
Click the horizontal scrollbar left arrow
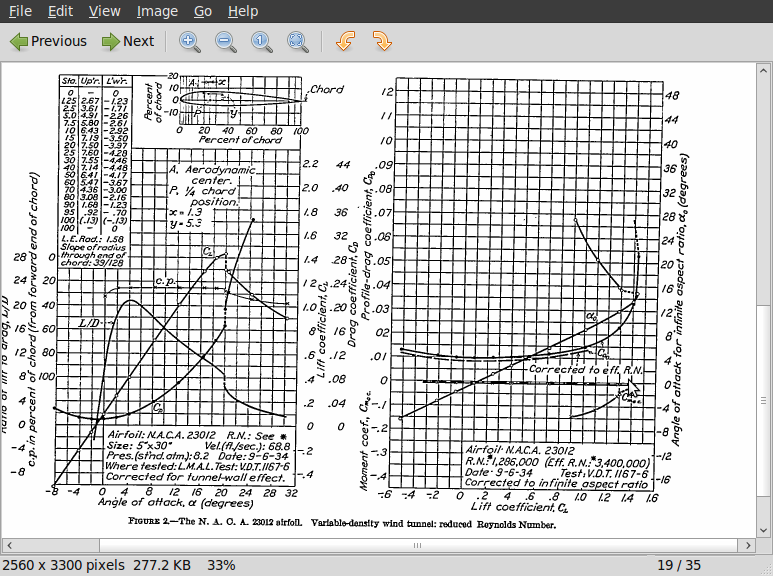(x=8, y=545)
